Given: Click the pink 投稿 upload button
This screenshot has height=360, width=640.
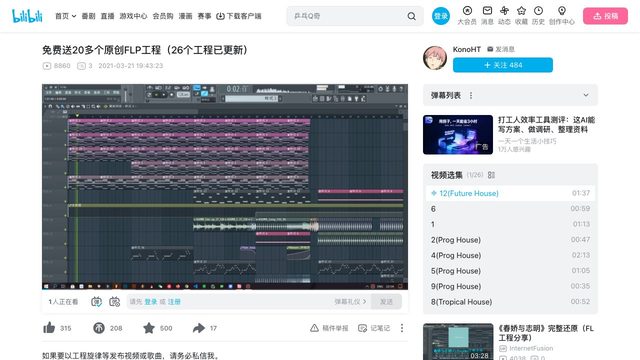Looking at the screenshot, I should pyautogui.click(x=605, y=16).
